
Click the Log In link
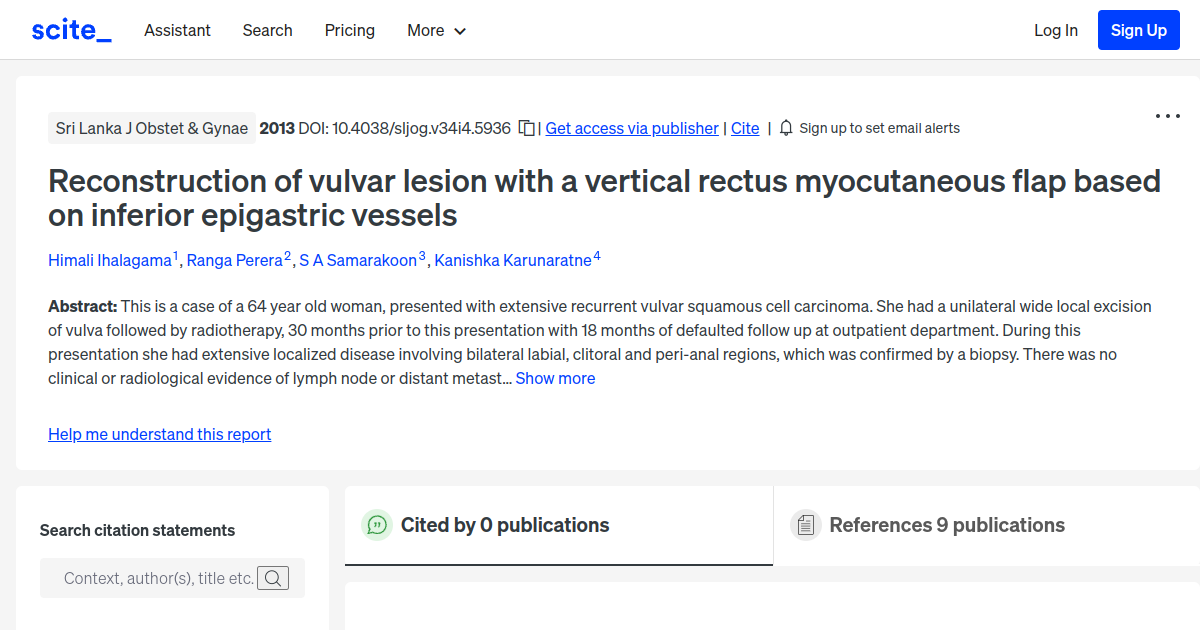[1056, 31]
